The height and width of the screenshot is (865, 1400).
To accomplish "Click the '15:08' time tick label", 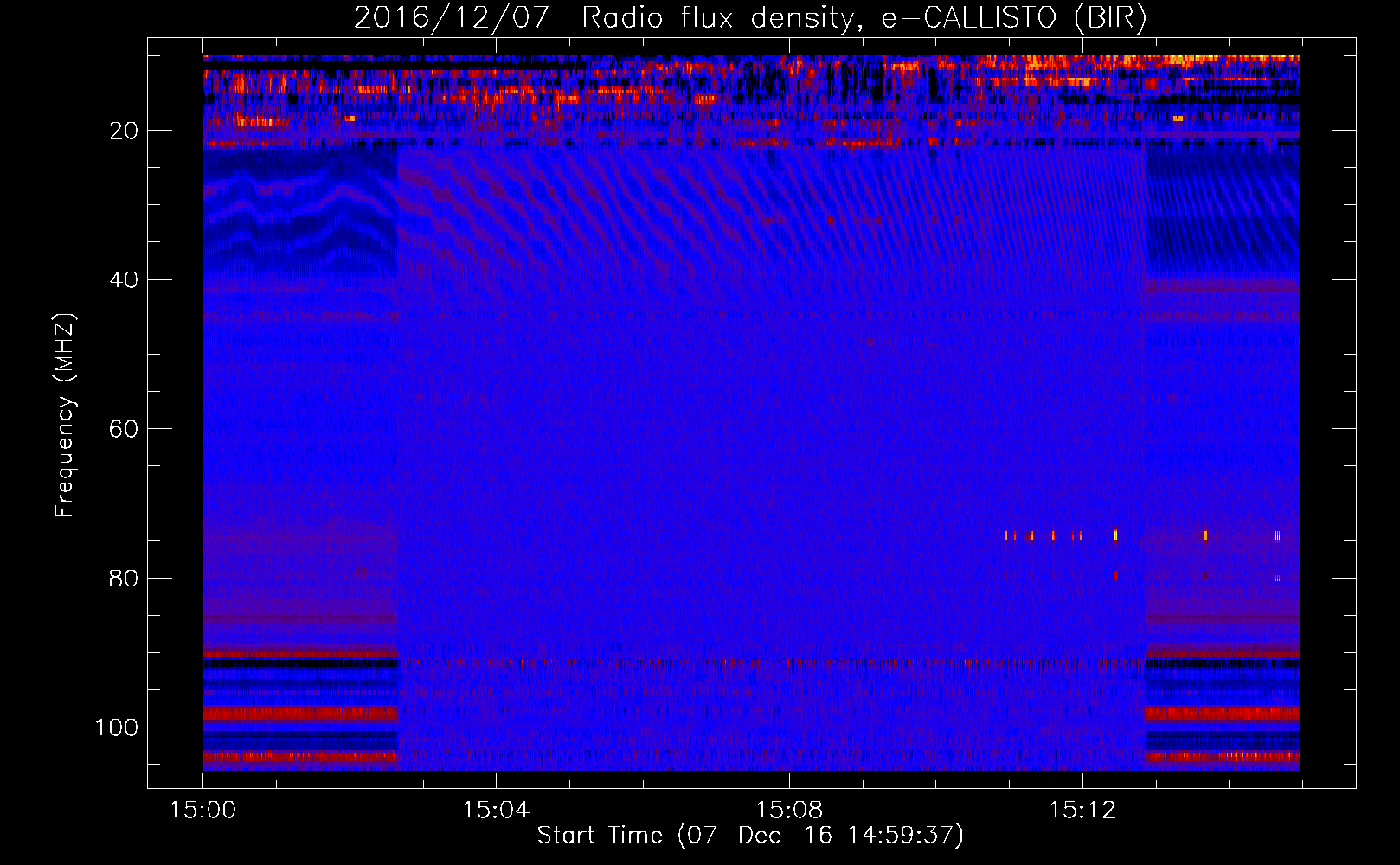I will tap(789, 811).
